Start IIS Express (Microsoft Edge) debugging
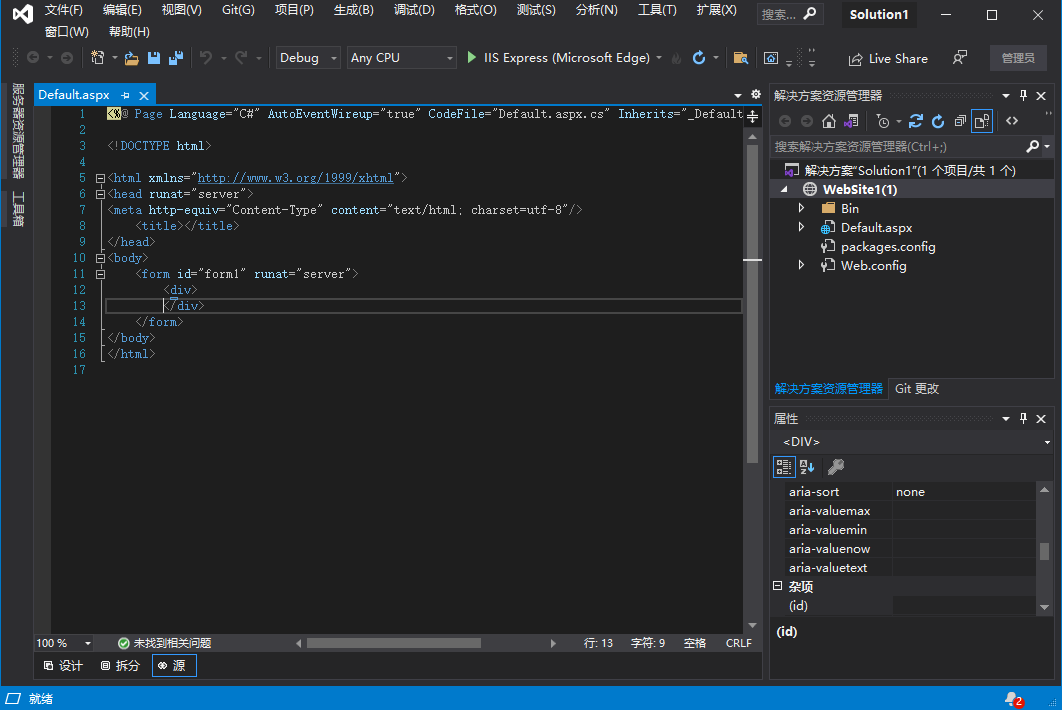1062x710 pixels. [558, 58]
